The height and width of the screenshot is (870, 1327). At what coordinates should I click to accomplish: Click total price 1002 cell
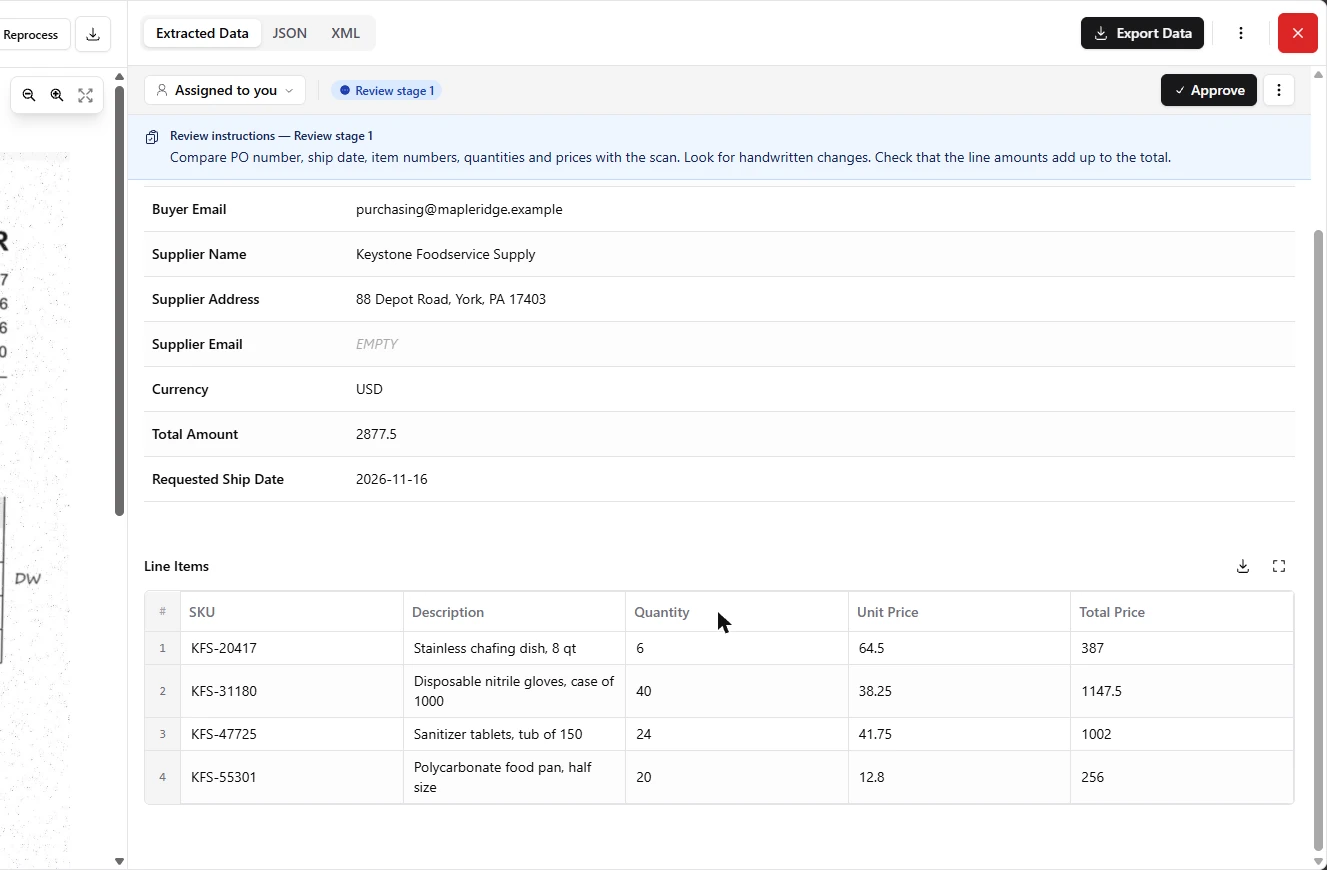pyautogui.click(x=1182, y=734)
